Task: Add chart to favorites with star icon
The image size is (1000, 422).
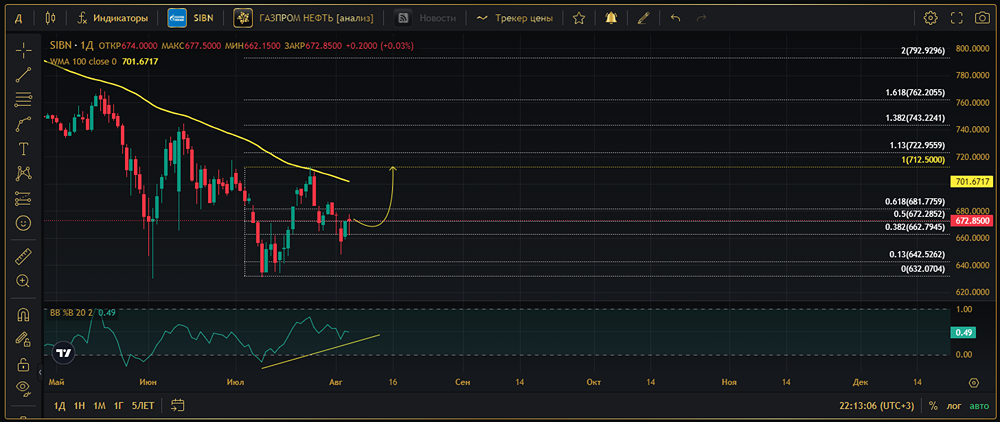Action: coord(578,18)
